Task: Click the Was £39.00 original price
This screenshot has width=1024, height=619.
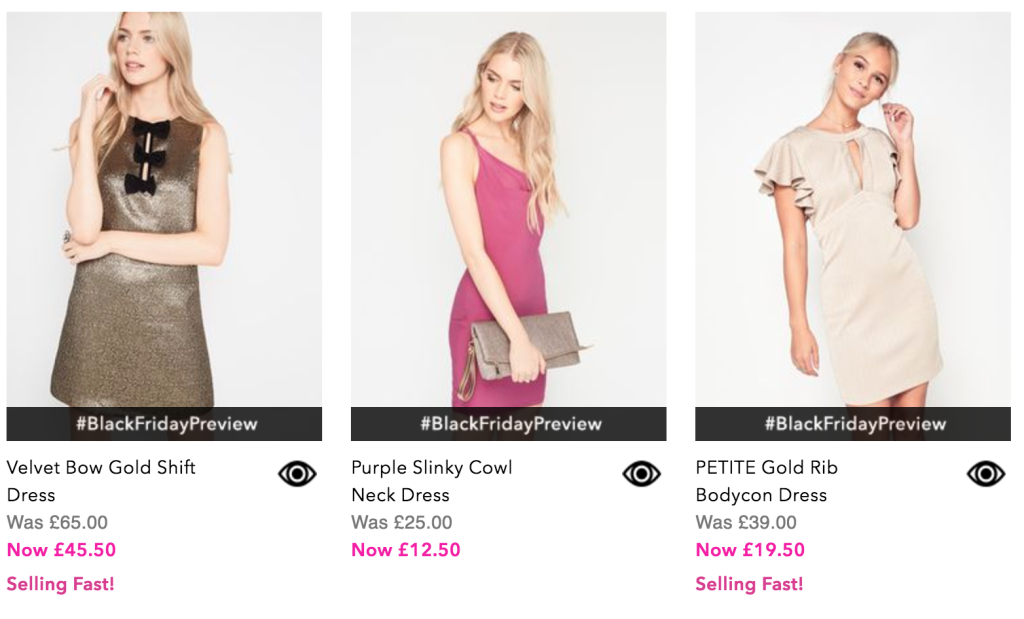Action: tap(746, 523)
